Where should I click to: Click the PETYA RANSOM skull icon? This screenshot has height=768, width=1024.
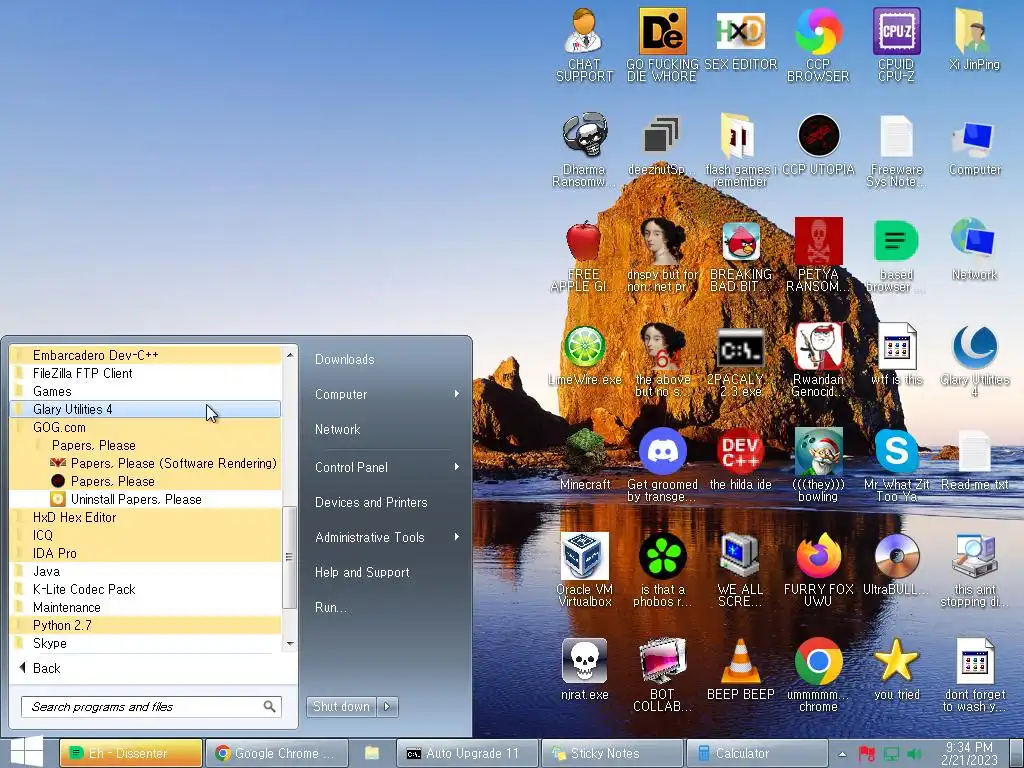pyautogui.click(x=818, y=255)
